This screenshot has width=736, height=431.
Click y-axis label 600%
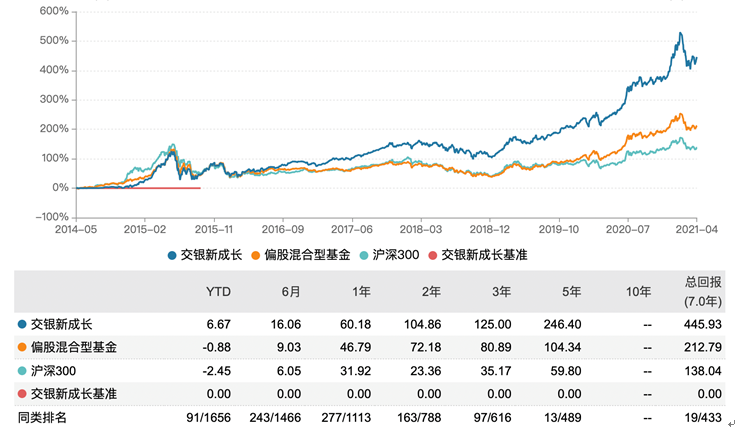[54, 11]
